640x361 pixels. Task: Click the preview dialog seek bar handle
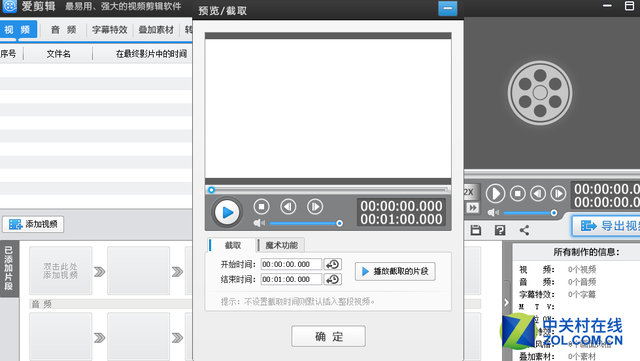211,190
